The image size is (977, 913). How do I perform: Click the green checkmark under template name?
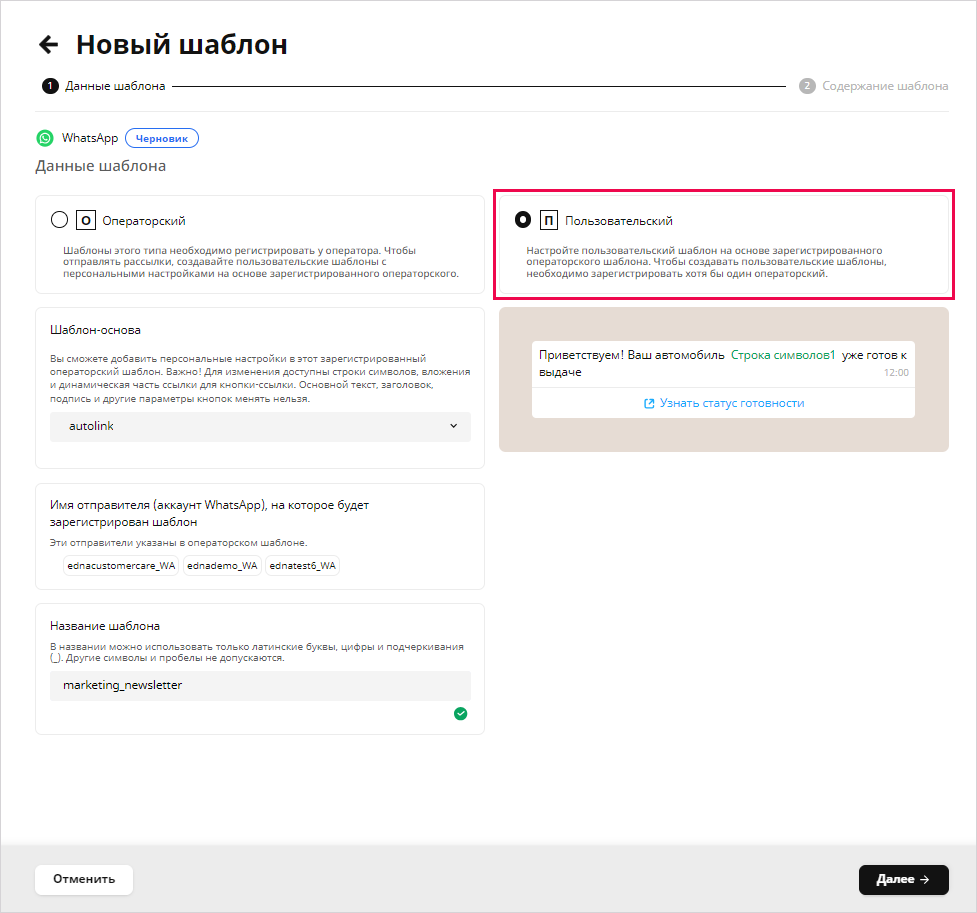tap(460, 714)
